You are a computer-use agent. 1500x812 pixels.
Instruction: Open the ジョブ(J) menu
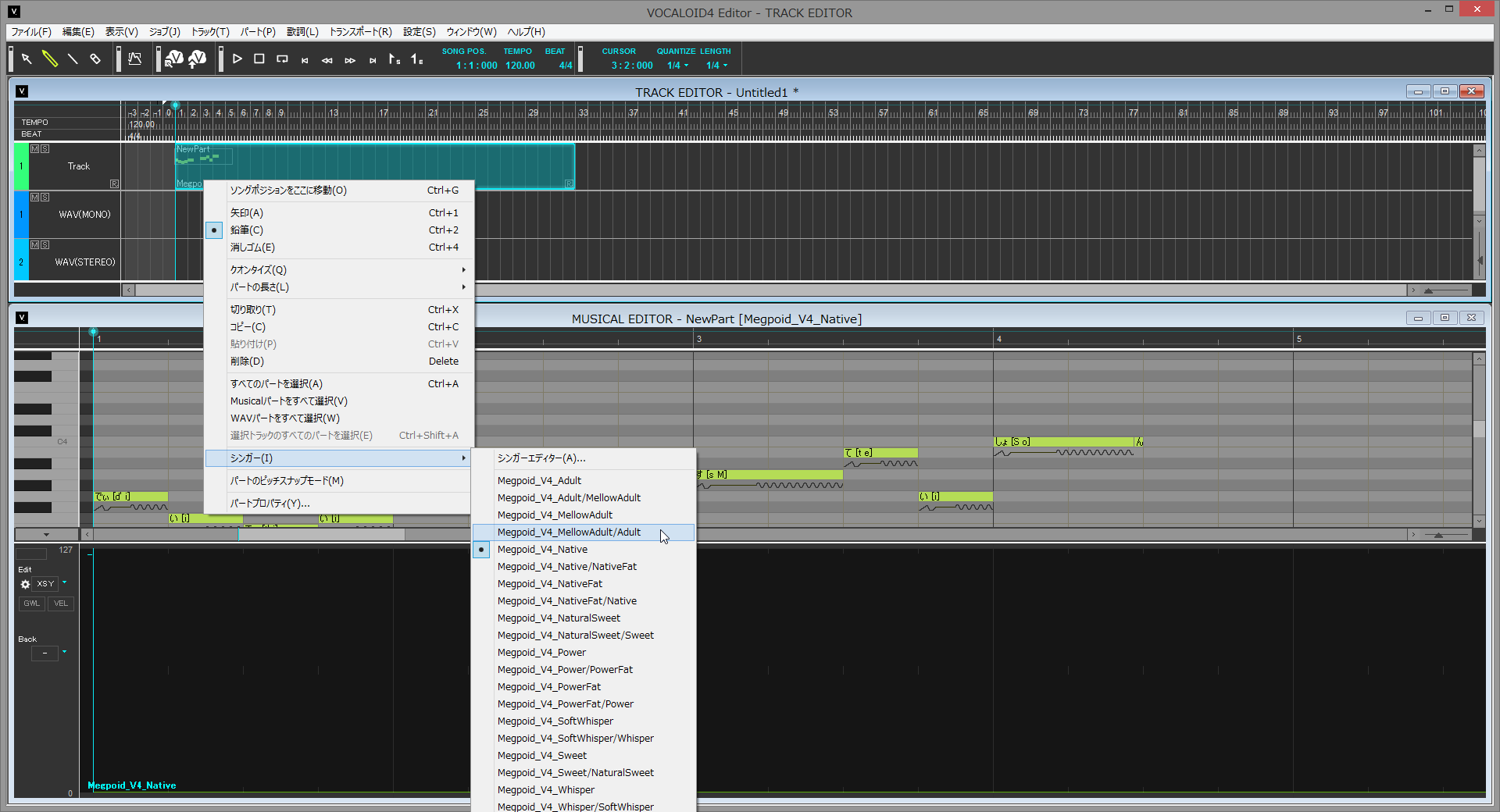coord(164,32)
